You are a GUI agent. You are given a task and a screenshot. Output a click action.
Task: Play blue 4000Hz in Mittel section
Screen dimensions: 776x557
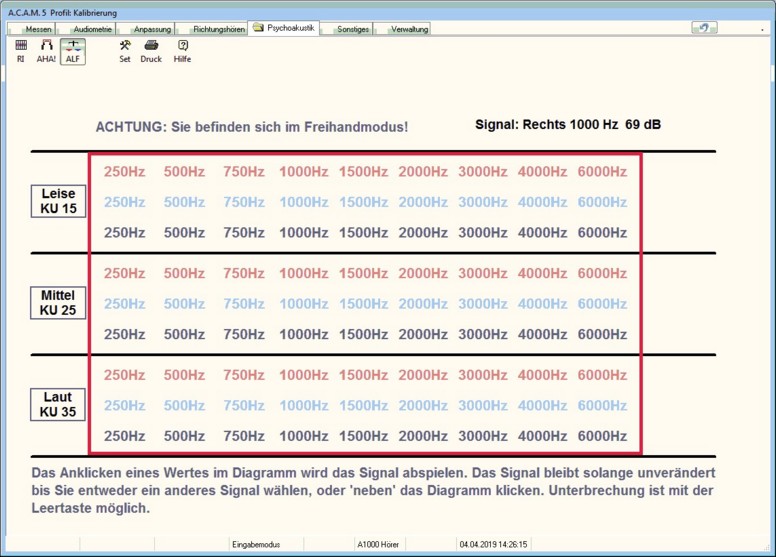pos(542,304)
